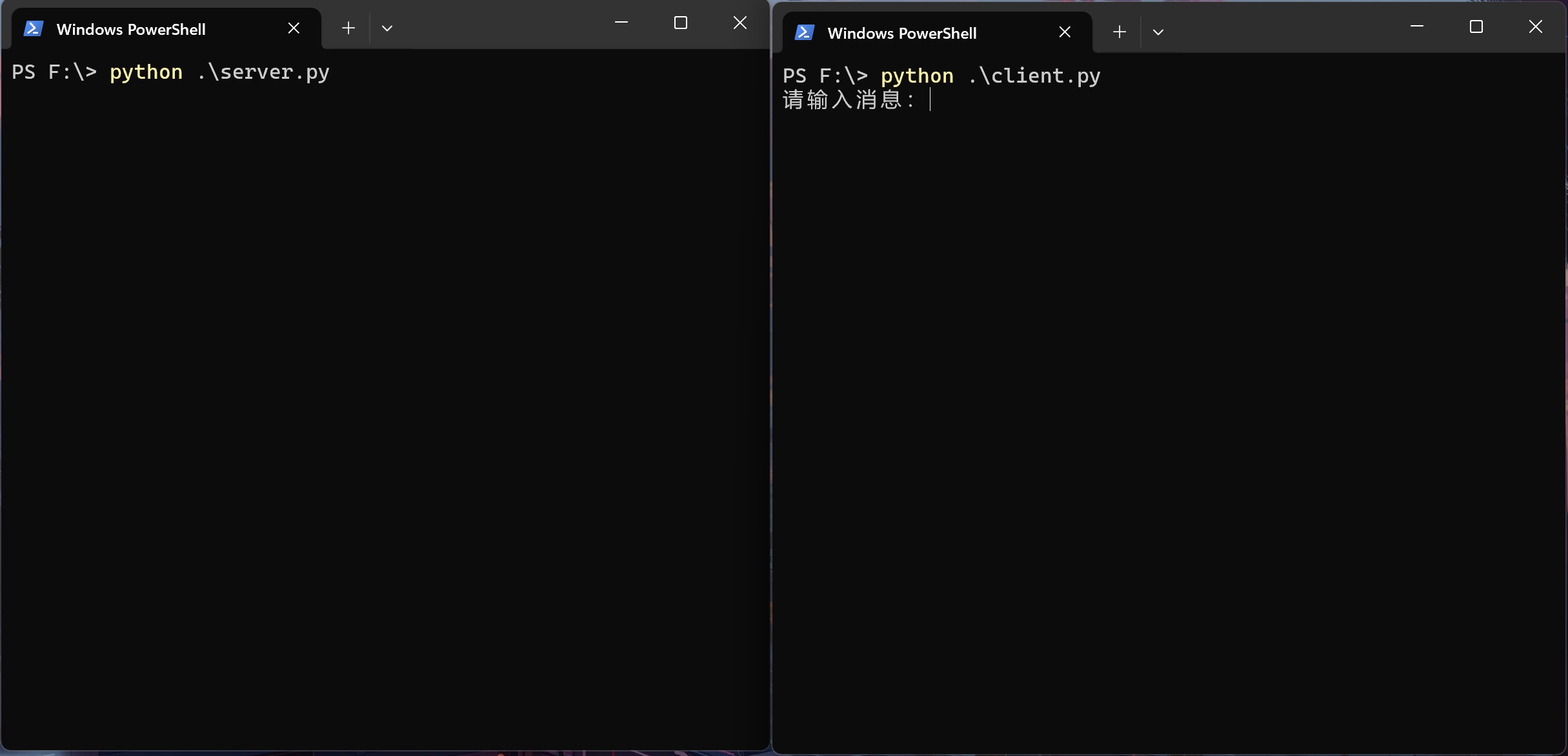The image size is (1568, 756).
Task: Expand profile dropdown in server.py window
Action: tap(387, 28)
